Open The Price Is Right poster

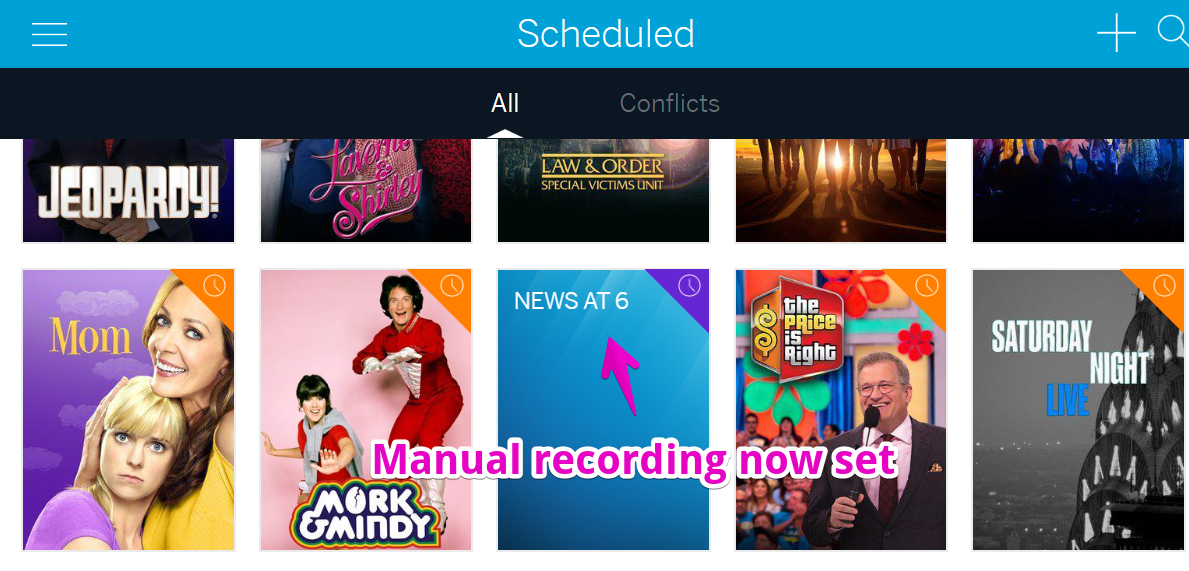pos(841,409)
